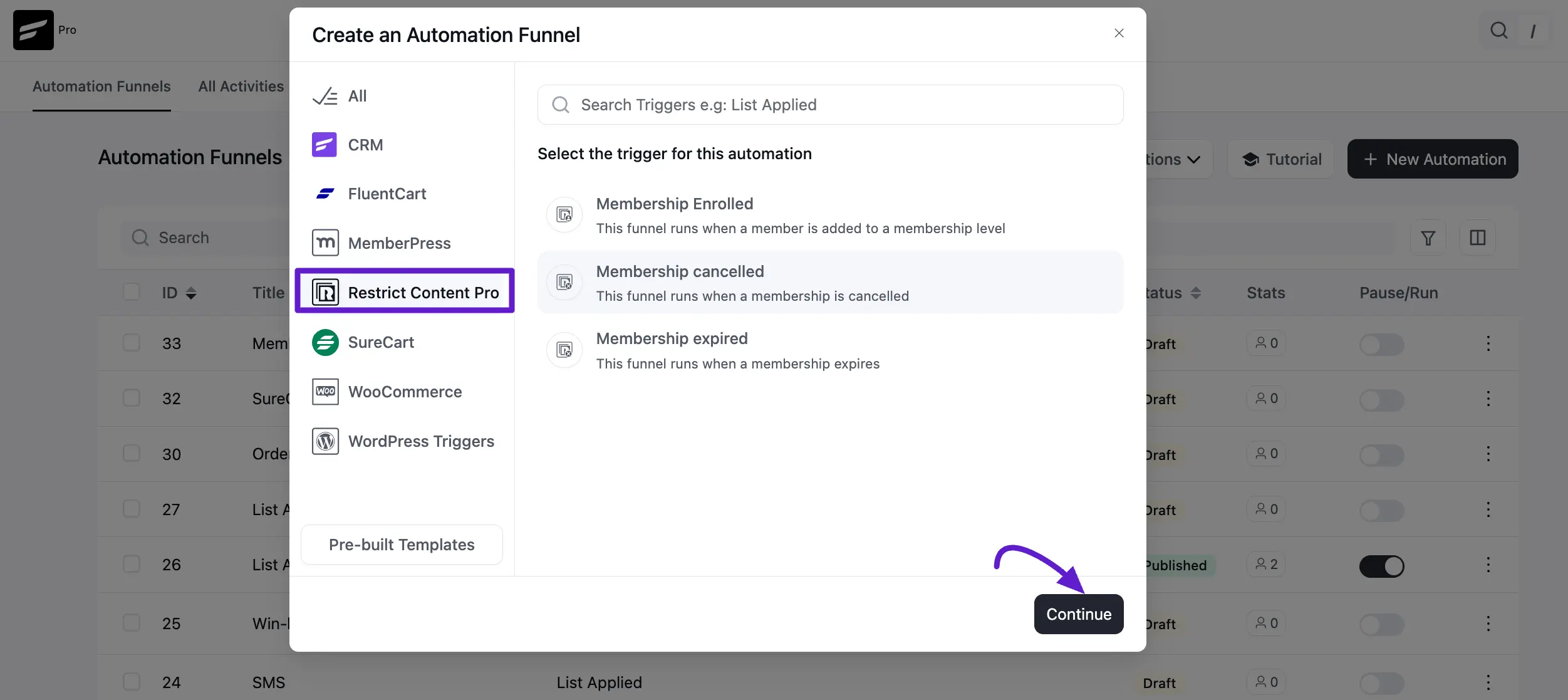Enable the Pause/Run switch for funnel 25
The image size is (1568, 700).
pos(1381,624)
